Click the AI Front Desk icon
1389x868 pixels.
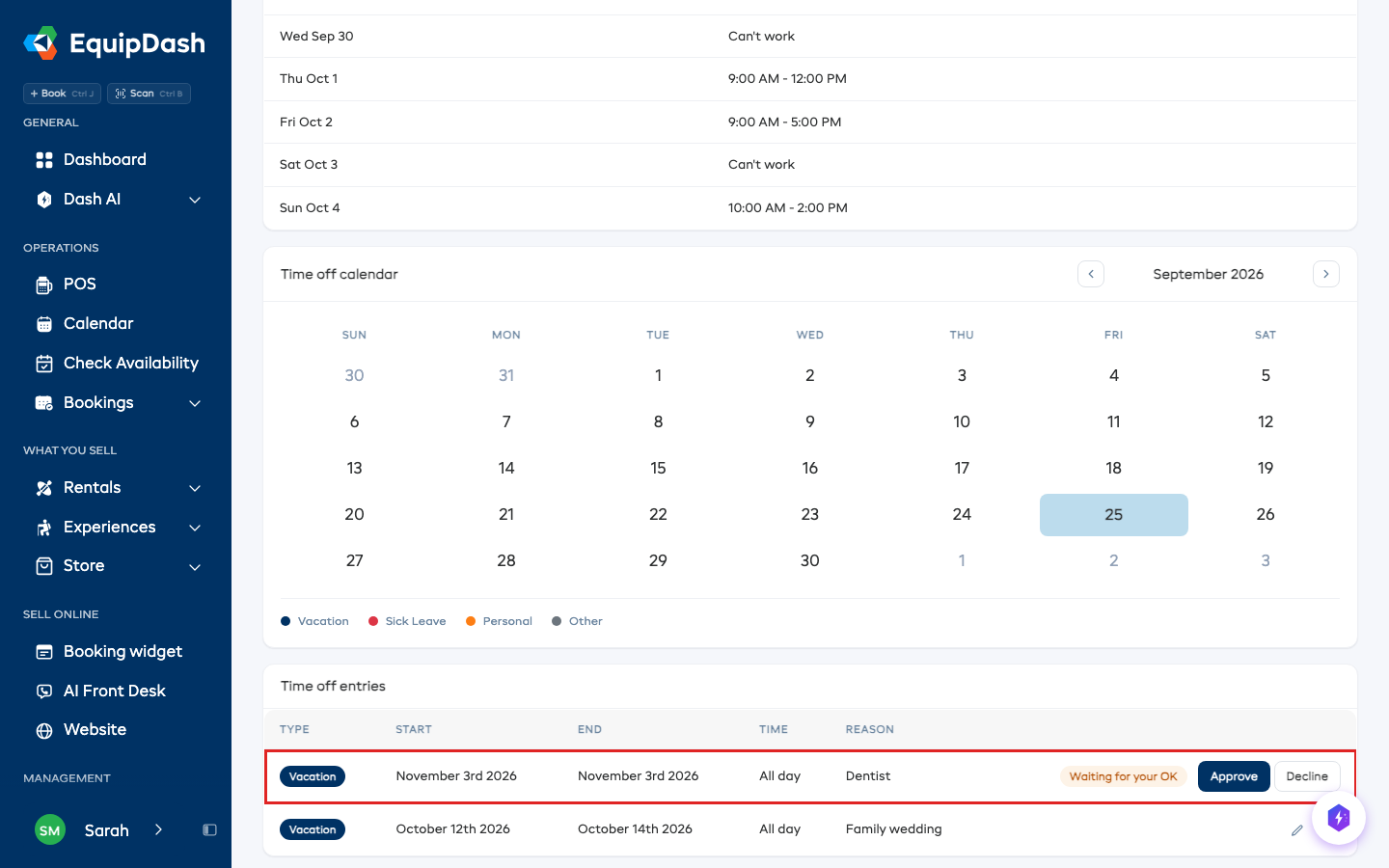44,692
